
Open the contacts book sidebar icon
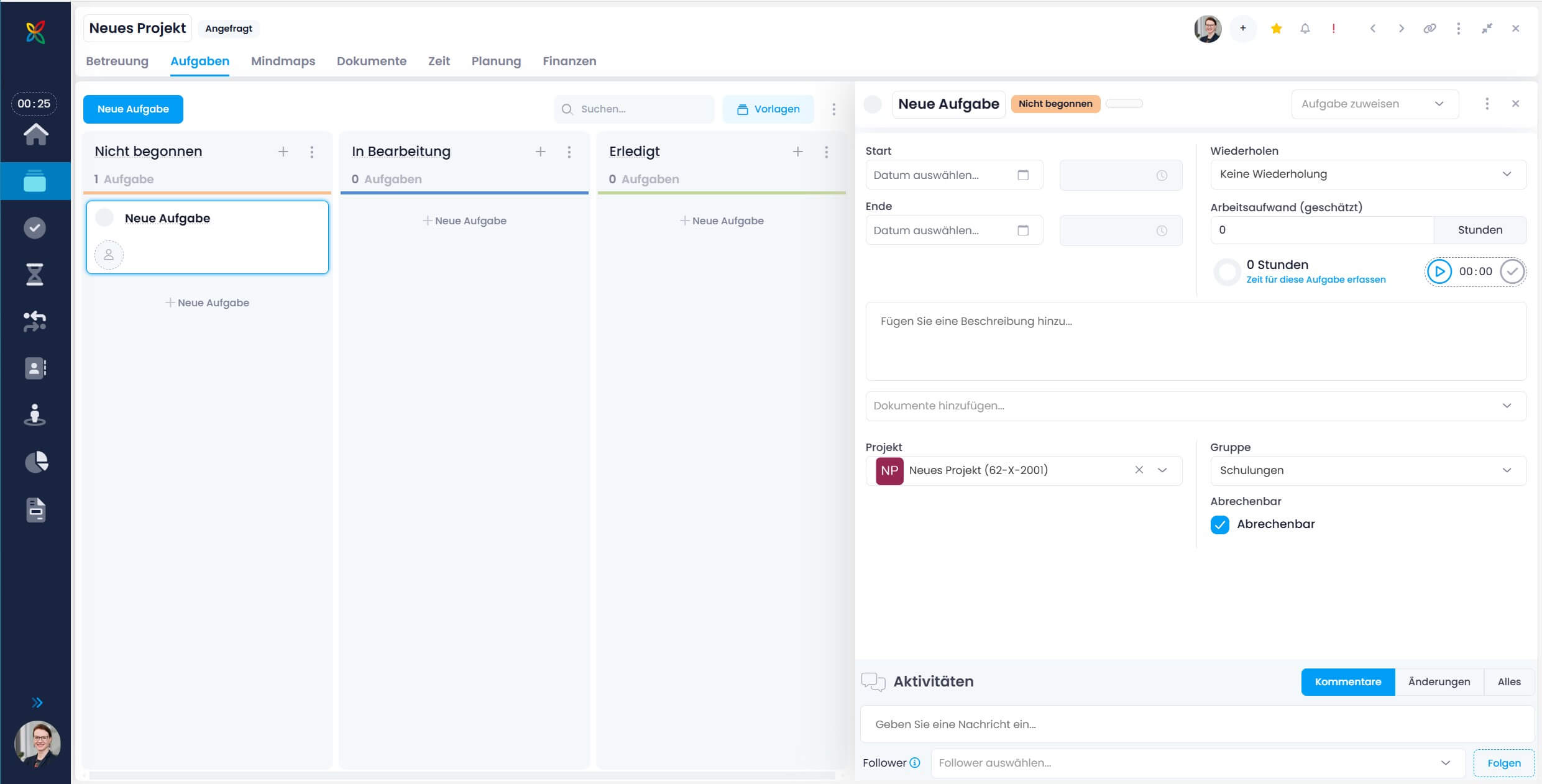35,368
